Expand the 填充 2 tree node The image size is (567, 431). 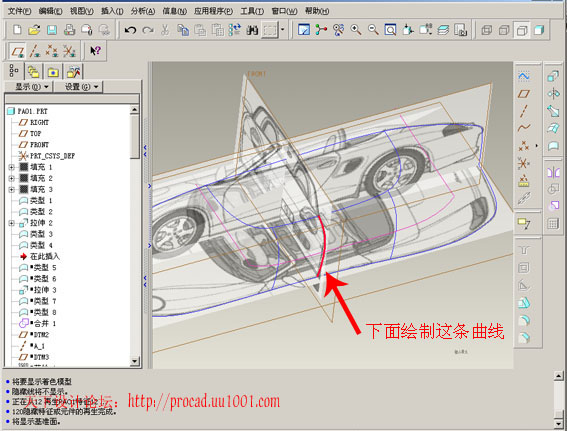11,178
